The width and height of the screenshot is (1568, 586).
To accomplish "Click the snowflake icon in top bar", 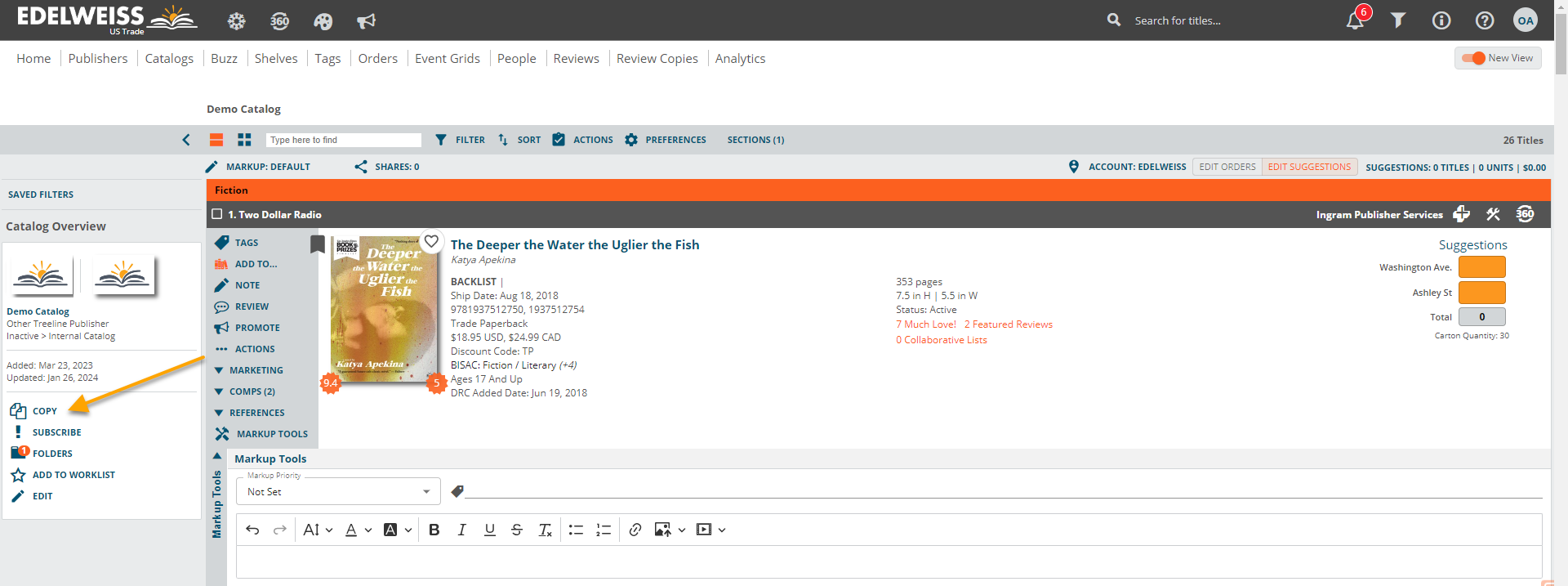I will (236, 21).
